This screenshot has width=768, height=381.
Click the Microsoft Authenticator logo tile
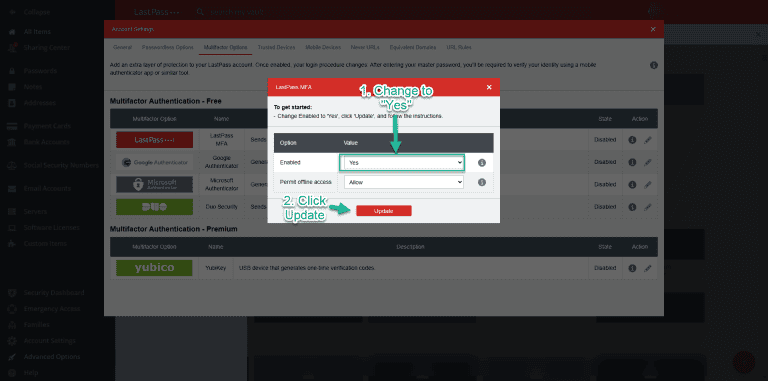(154, 185)
